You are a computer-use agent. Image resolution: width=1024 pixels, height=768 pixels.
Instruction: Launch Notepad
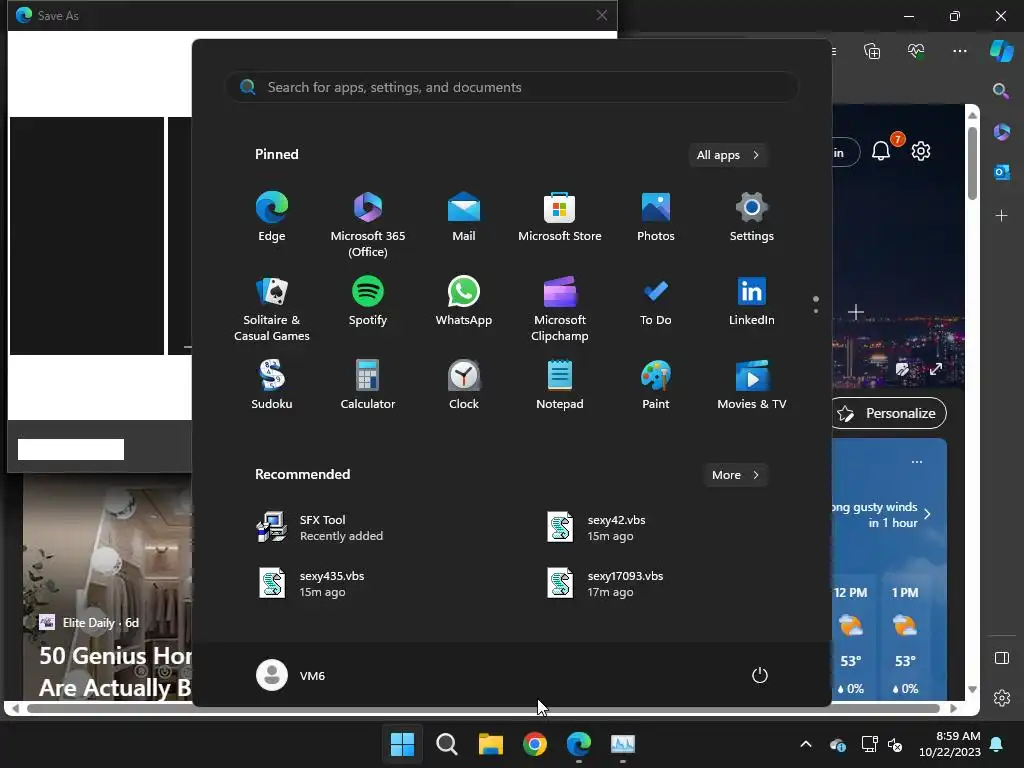click(560, 385)
